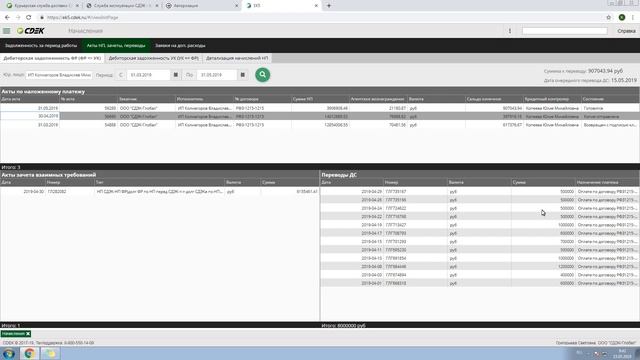This screenshot has width=640, height=360.
Task: Sort acts by № договора column header
Action: pyautogui.click(x=263, y=99)
